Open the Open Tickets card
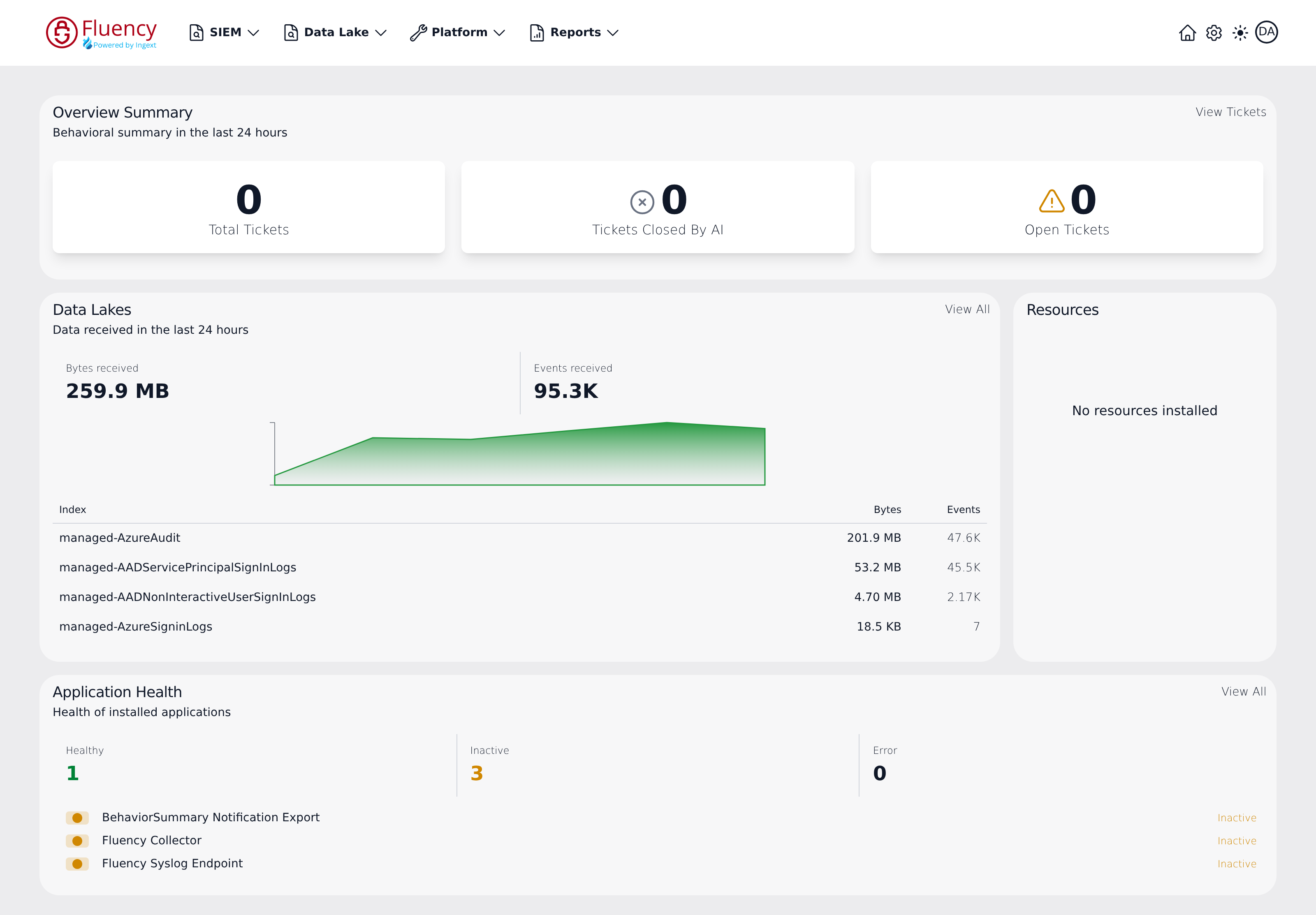This screenshot has height=915, width=1316. pos(1067,207)
